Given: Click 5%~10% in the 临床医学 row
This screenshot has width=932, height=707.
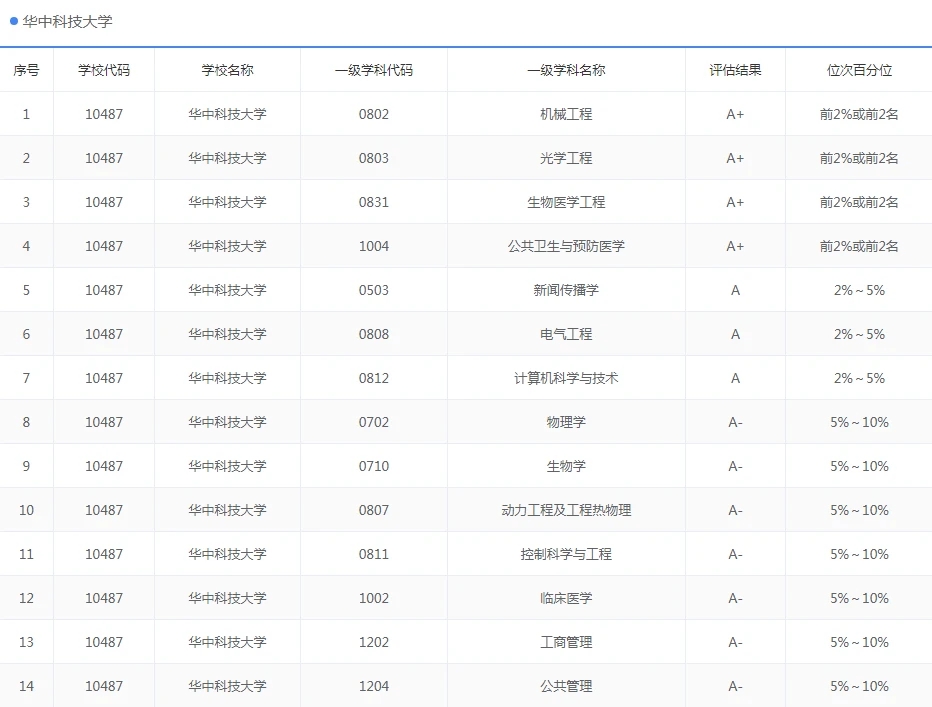Looking at the screenshot, I should pyautogui.click(x=859, y=598).
